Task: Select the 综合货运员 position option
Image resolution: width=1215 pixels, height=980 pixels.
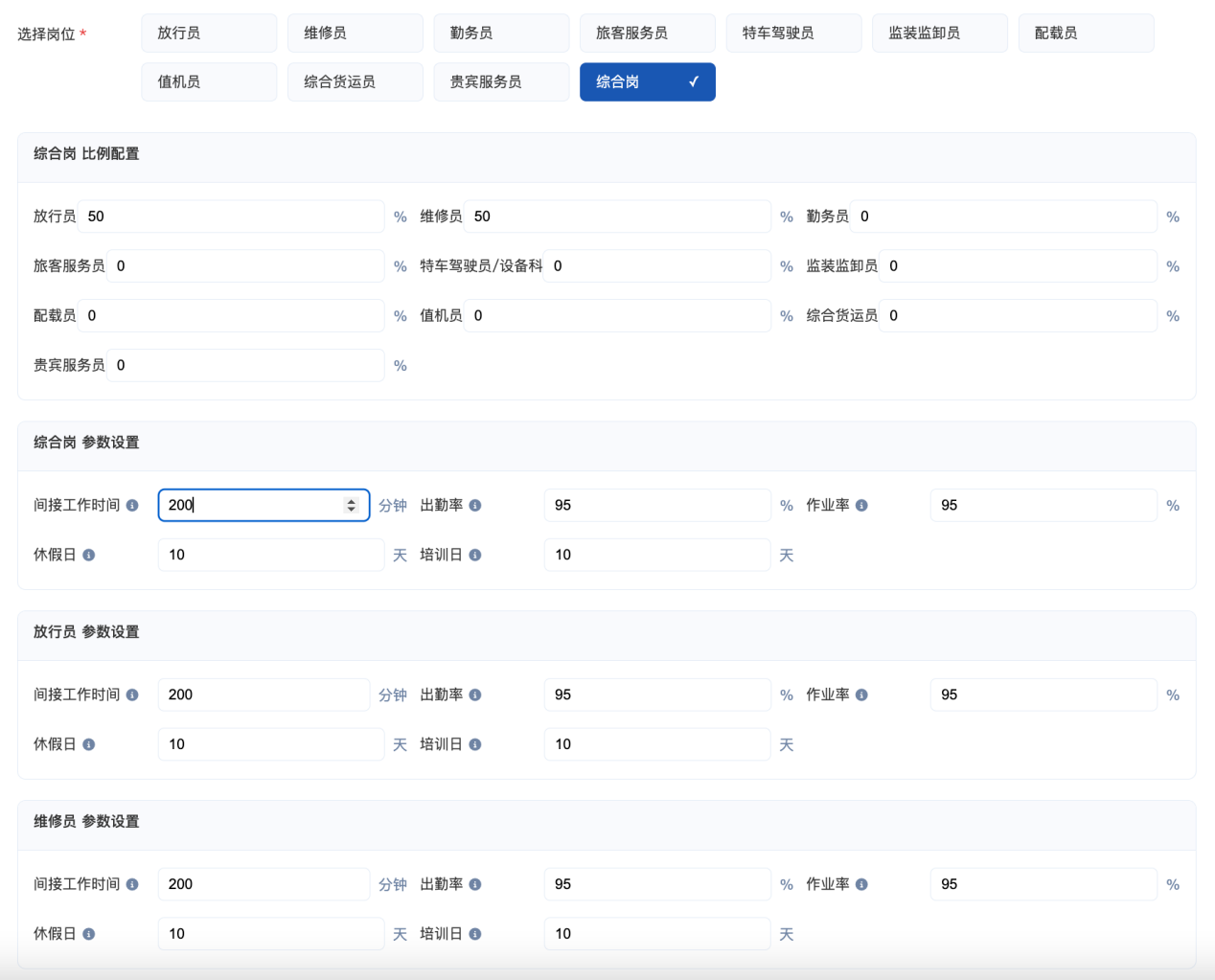Action: point(355,82)
